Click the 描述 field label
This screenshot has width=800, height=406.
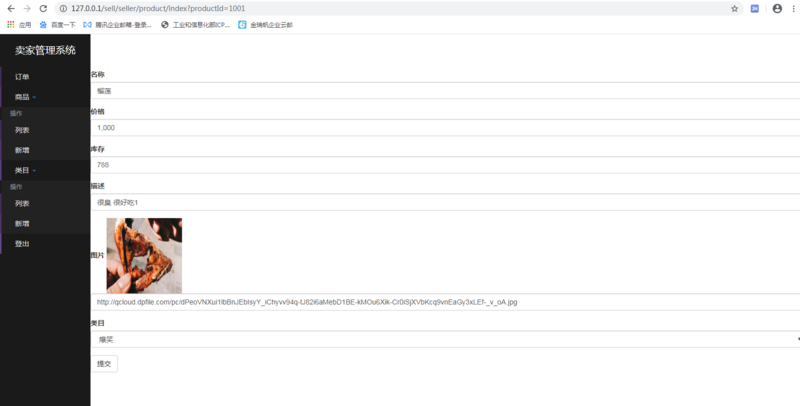point(98,186)
